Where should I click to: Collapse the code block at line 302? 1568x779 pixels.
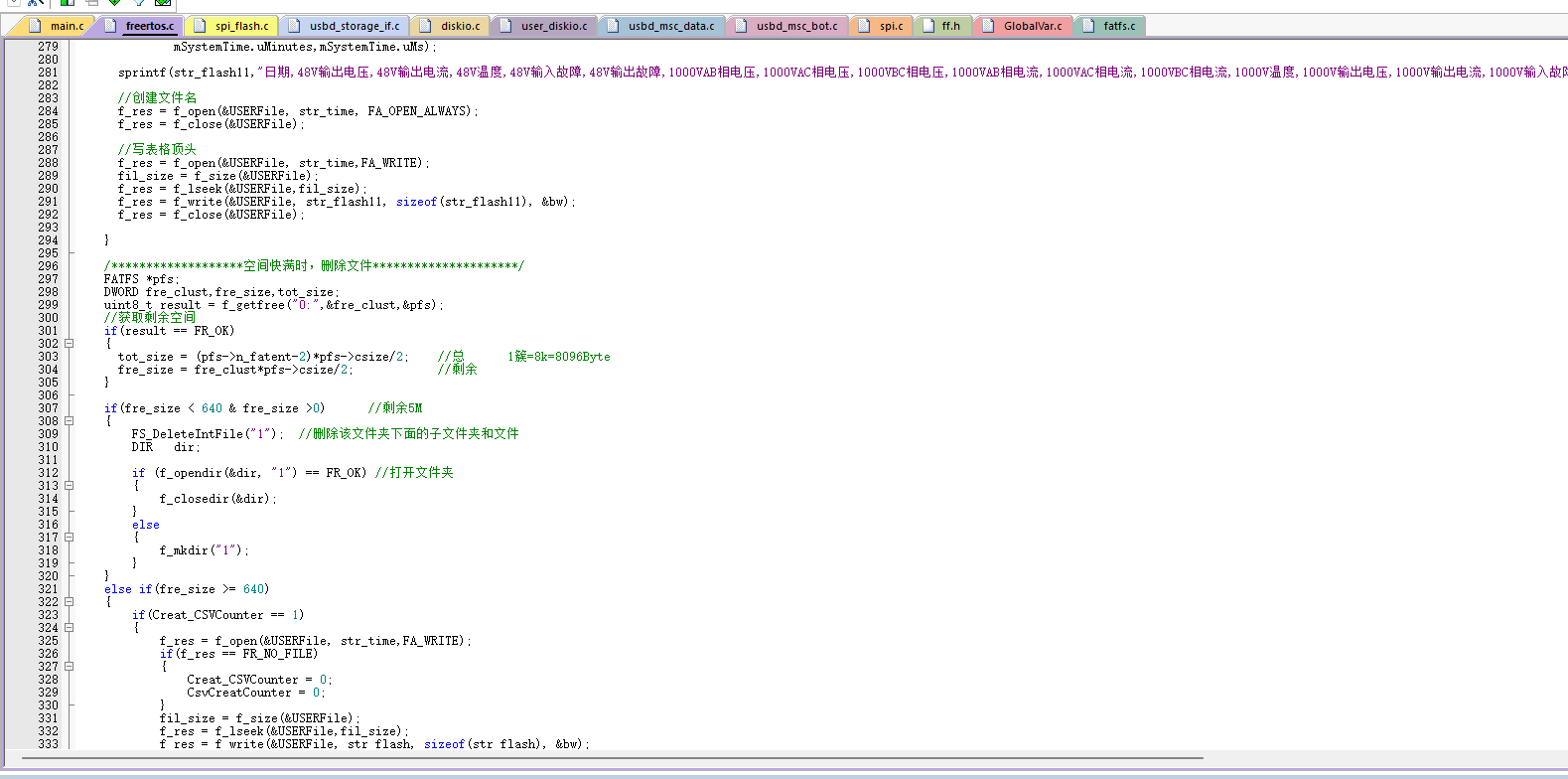coord(70,344)
